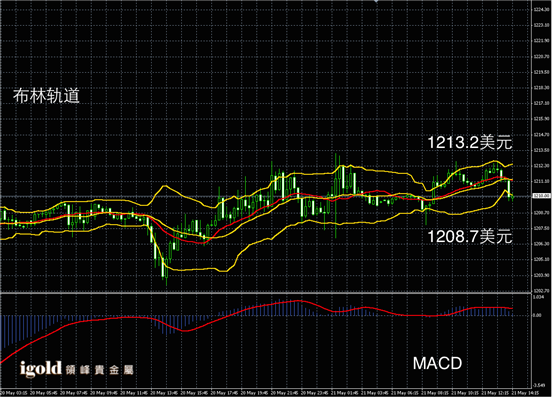Screen dimensions: 552x397
Task: Click the 1208.7美元 support annotation
Action: (x=470, y=236)
